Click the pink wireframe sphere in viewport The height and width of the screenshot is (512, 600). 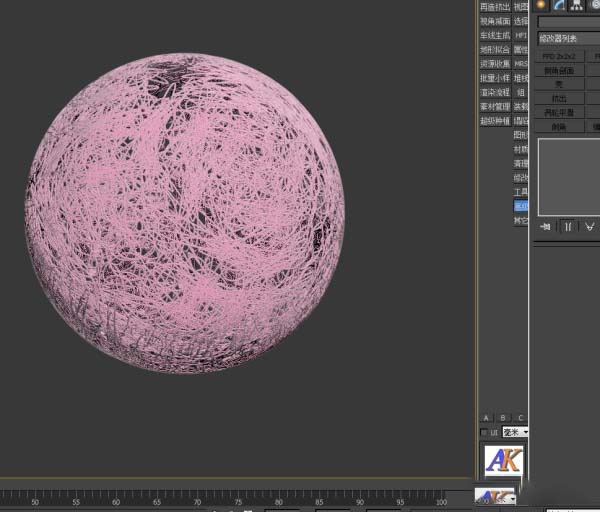[185, 213]
